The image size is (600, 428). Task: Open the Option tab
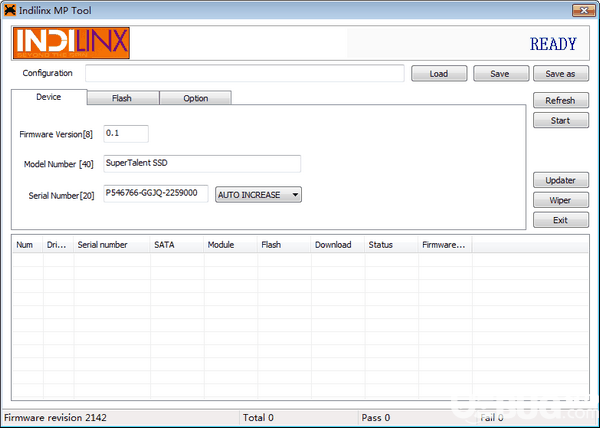click(x=196, y=98)
